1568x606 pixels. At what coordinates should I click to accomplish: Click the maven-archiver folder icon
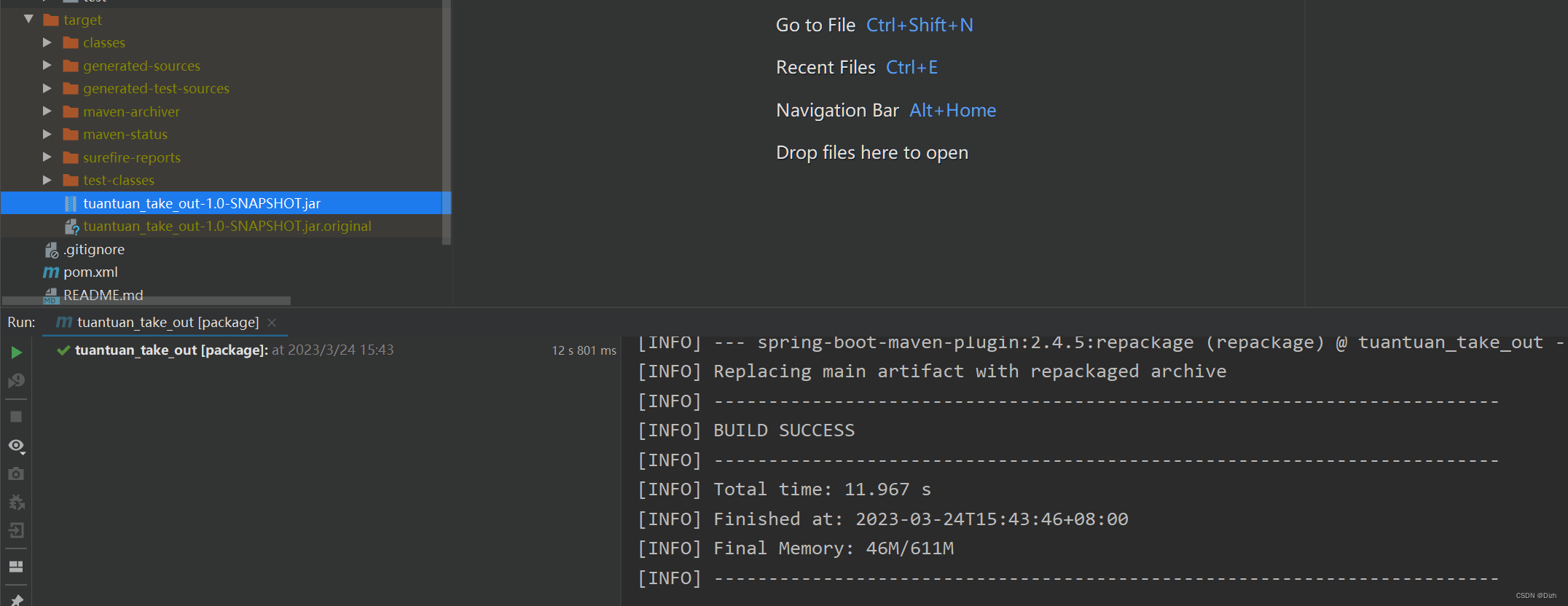click(71, 111)
